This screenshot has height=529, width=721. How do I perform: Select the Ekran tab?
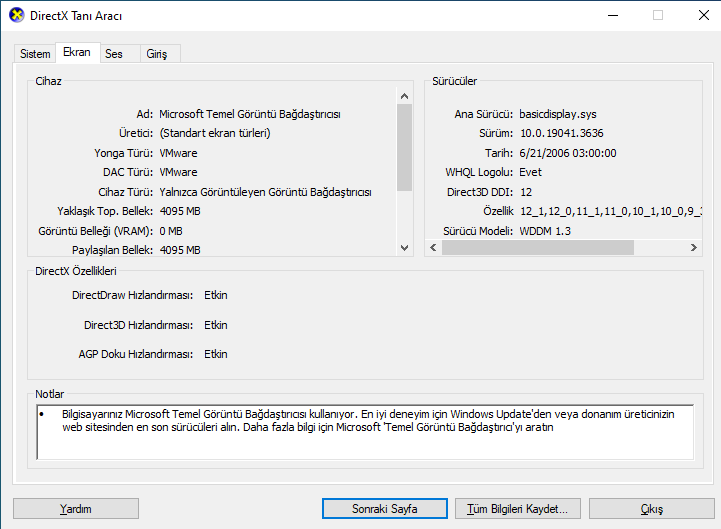(x=77, y=52)
